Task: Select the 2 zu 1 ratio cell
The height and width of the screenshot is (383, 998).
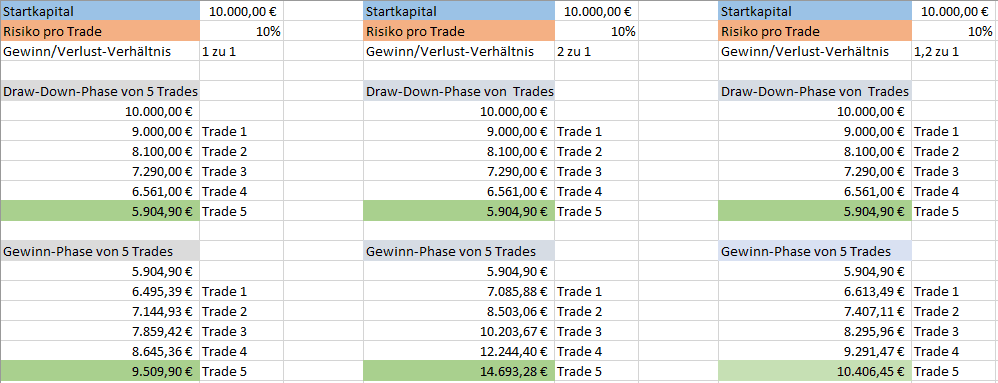Action: [x=597, y=51]
